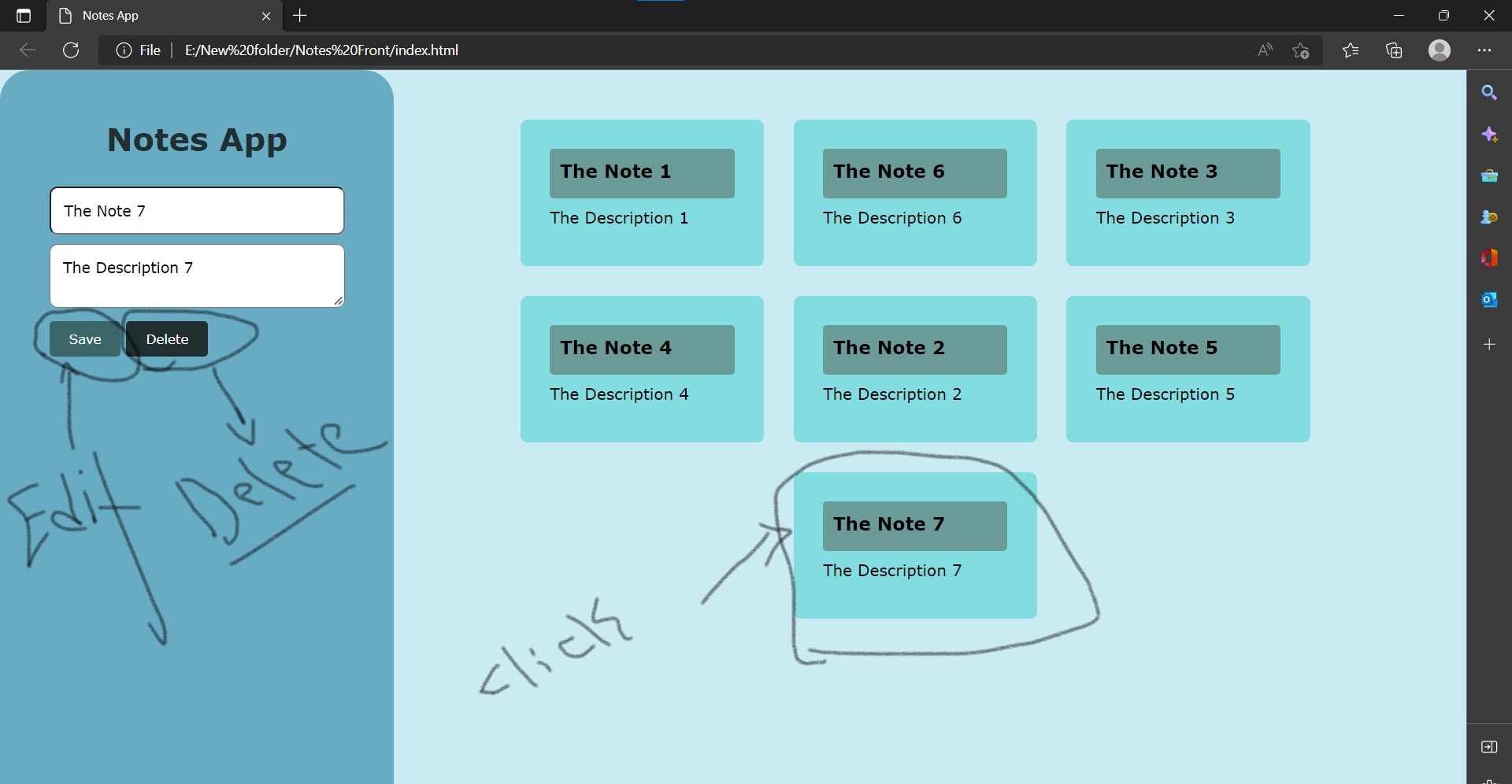Open sidebar Search icon
The width and height of the screenshot is (1512, 784).
click(x=1489, y=93)
